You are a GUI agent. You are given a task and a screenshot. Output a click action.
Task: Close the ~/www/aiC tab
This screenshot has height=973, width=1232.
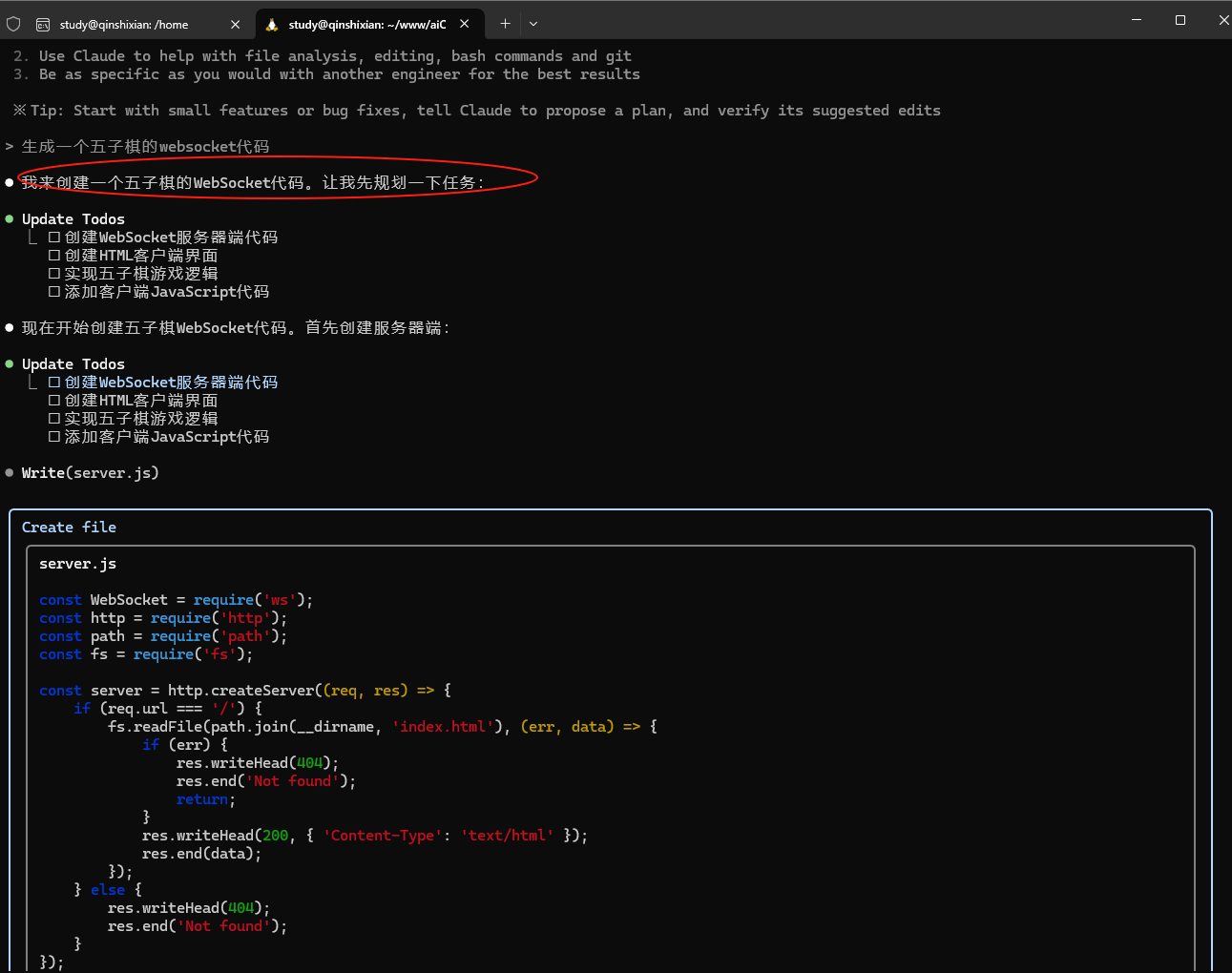click(465, 24)
